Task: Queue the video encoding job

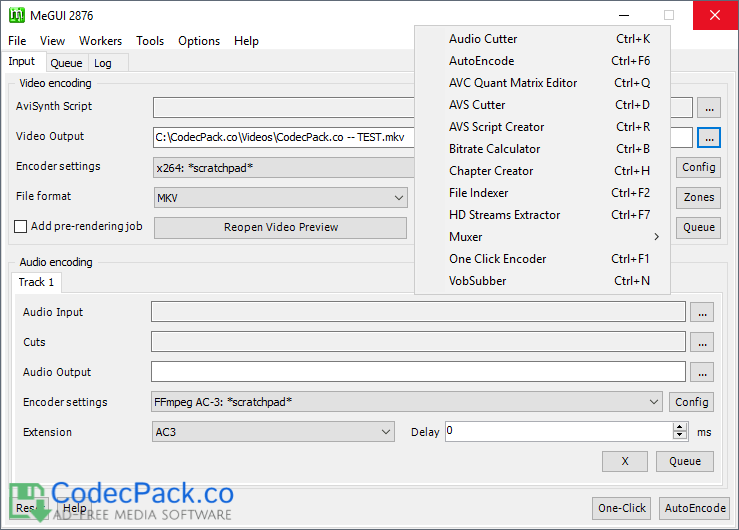Action: point(698,228)
